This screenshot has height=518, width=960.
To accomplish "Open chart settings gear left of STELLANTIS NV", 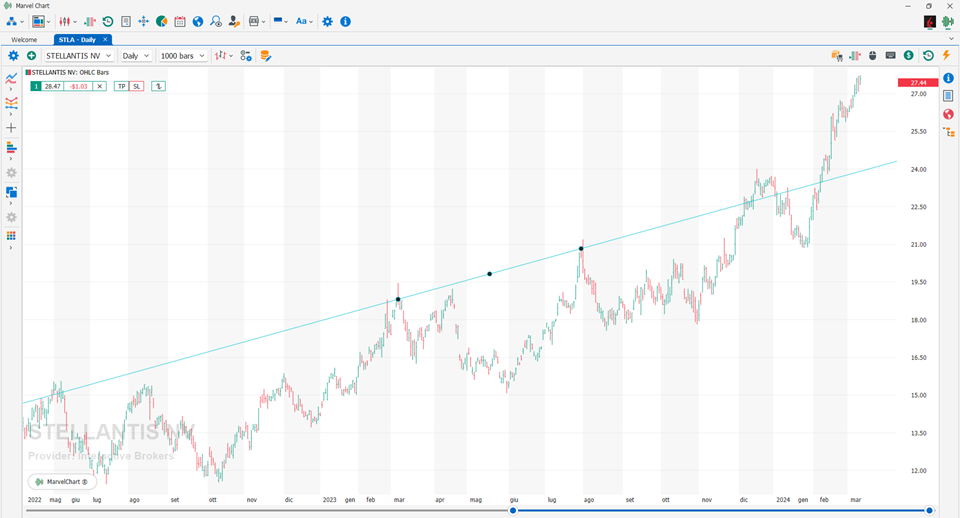I will click(x=13, y=56).
